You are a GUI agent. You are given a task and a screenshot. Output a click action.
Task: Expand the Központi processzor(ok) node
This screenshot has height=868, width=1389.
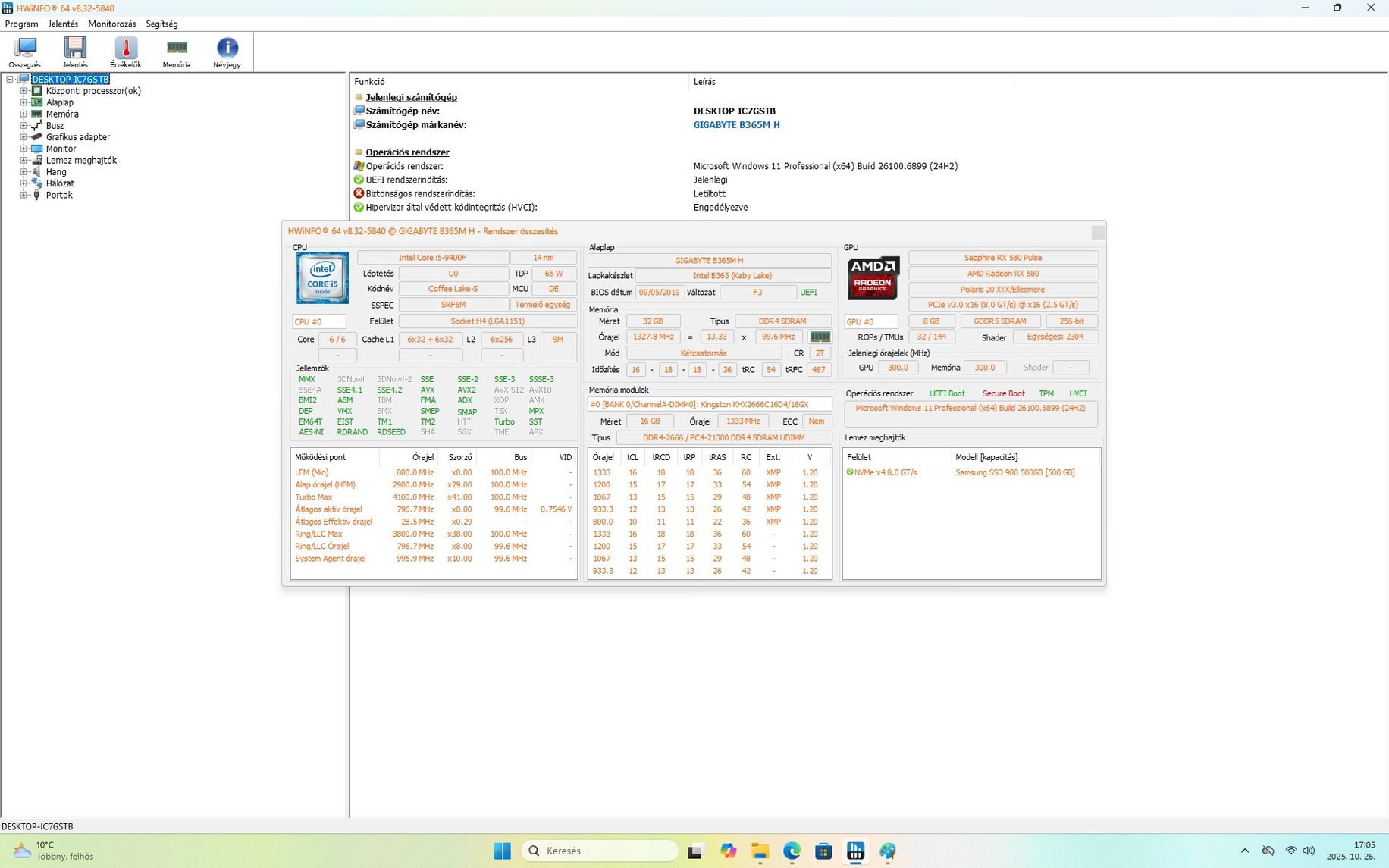[x=24, y=91]
